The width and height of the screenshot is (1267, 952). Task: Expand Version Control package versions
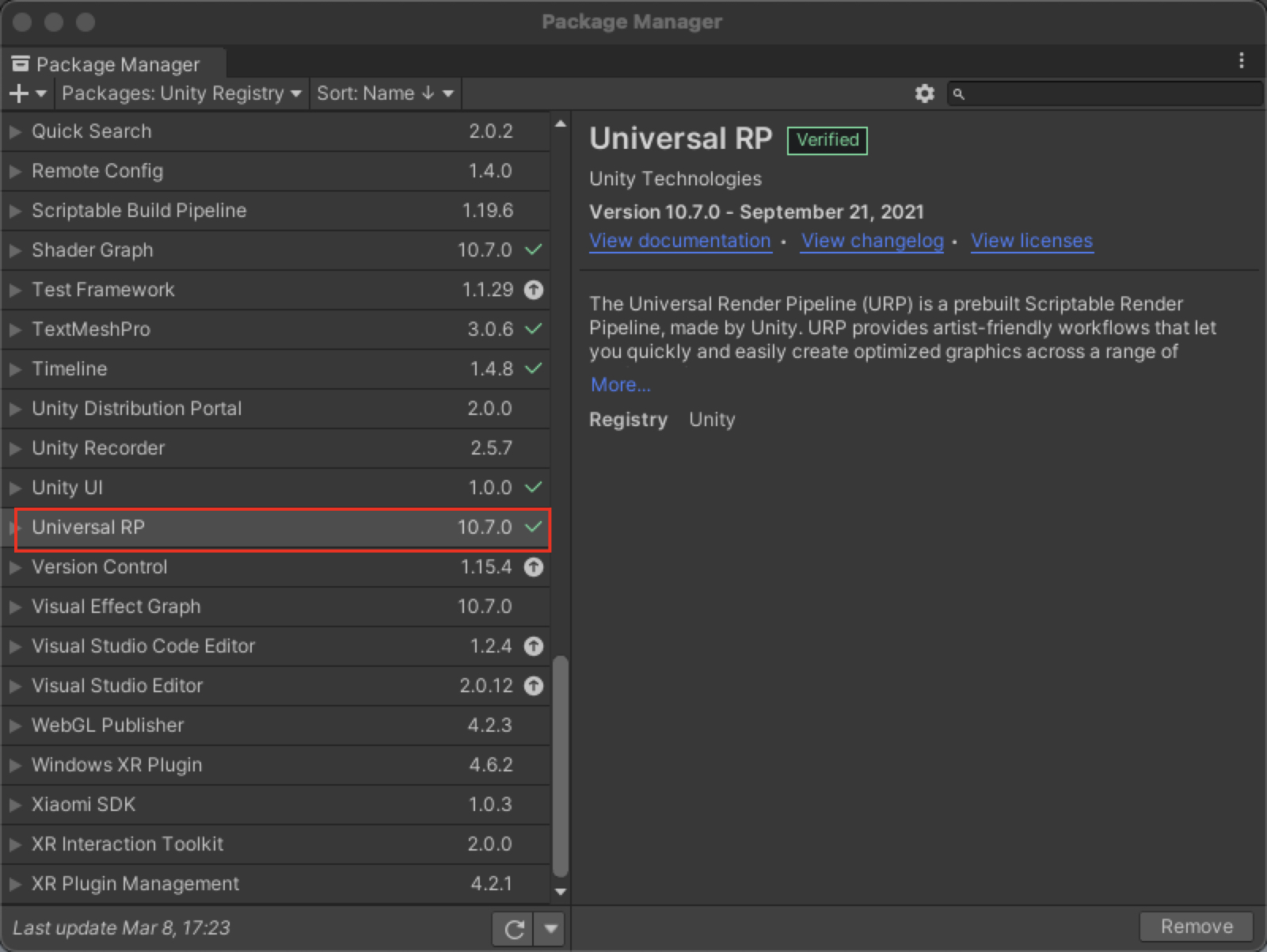(x=15, y=567)
